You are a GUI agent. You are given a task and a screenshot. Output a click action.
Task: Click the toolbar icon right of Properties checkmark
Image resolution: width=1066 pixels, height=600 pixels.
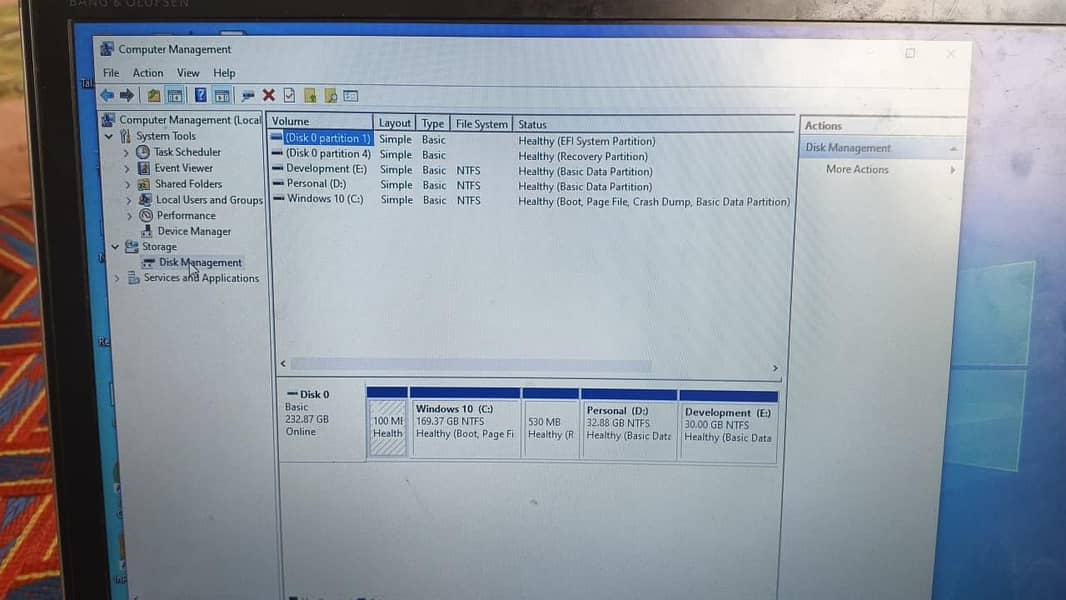tap(310, 96)
